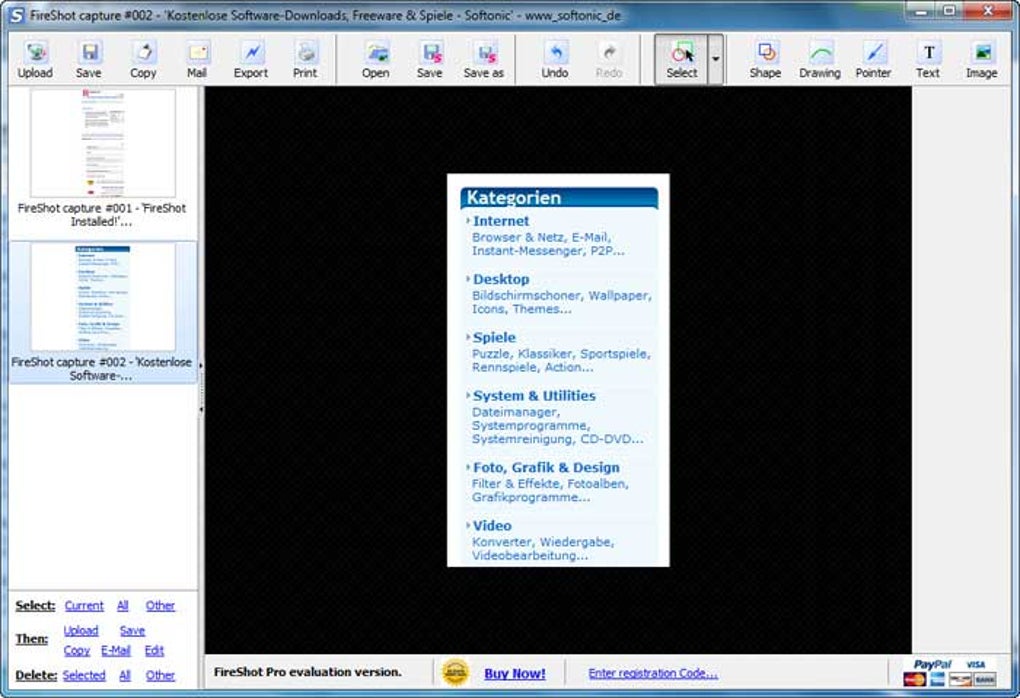Viewport: 1020px width, 698px height.
Task: Delete Selected captures via link
Action: point(84,675)
